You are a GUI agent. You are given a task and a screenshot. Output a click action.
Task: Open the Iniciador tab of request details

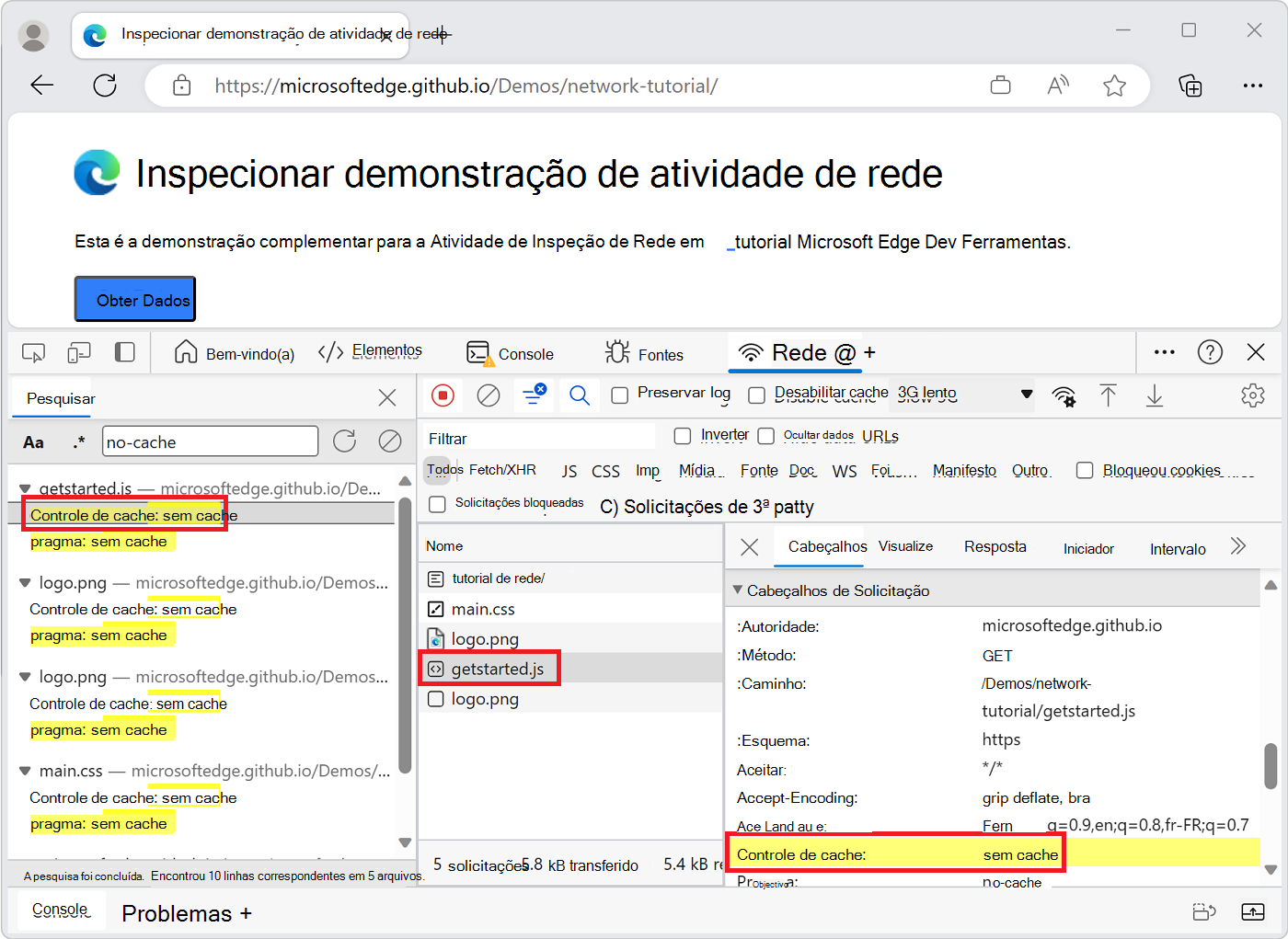point(1088,548)
